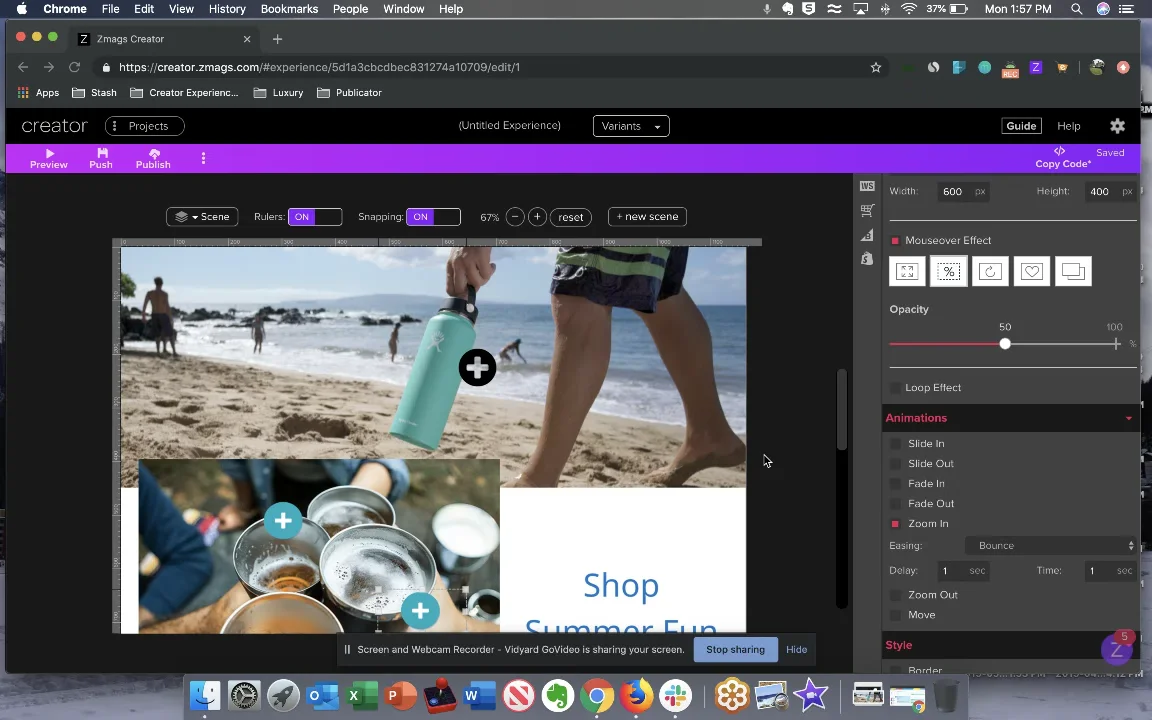Click the reset zoom button

(571, 217)
